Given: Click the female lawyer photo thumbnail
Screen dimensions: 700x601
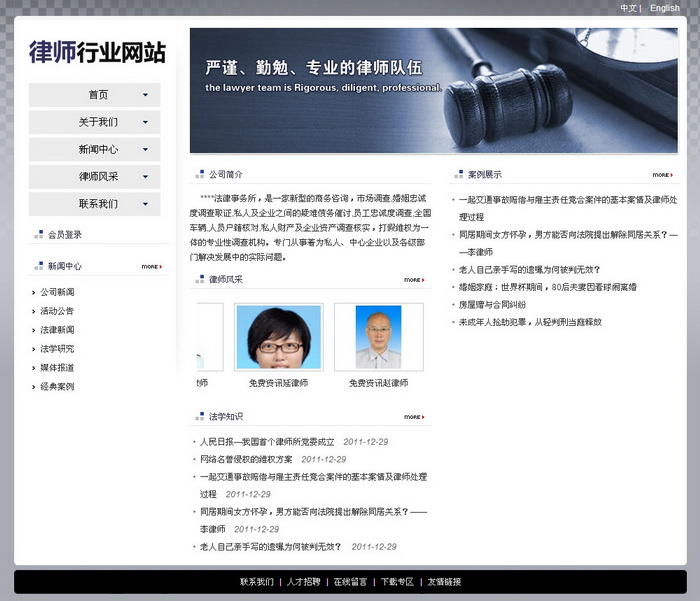Looking at the screenshot, I should (x=278, y=337).
